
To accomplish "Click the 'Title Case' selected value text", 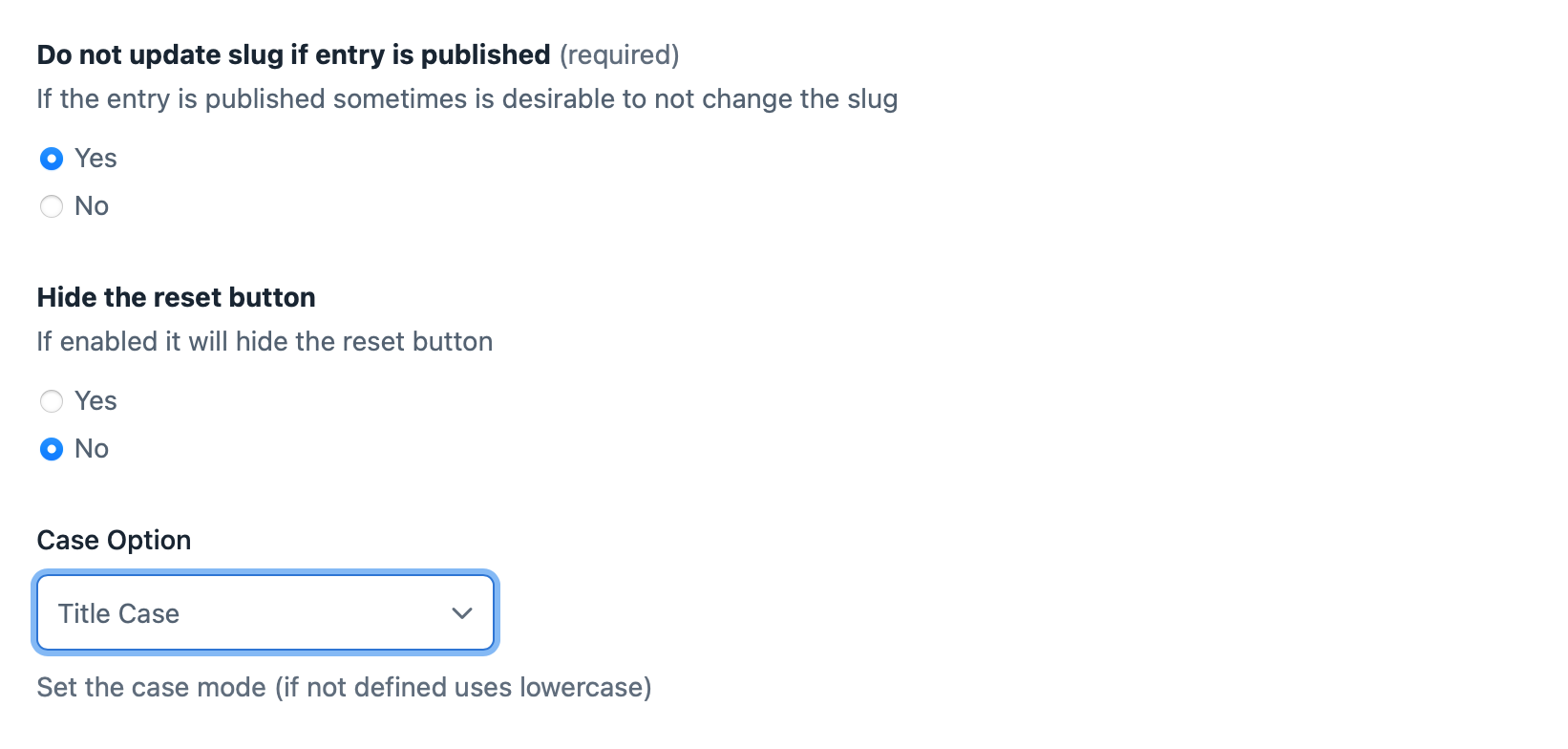I will pyautogui.click(x=118, y=613).
